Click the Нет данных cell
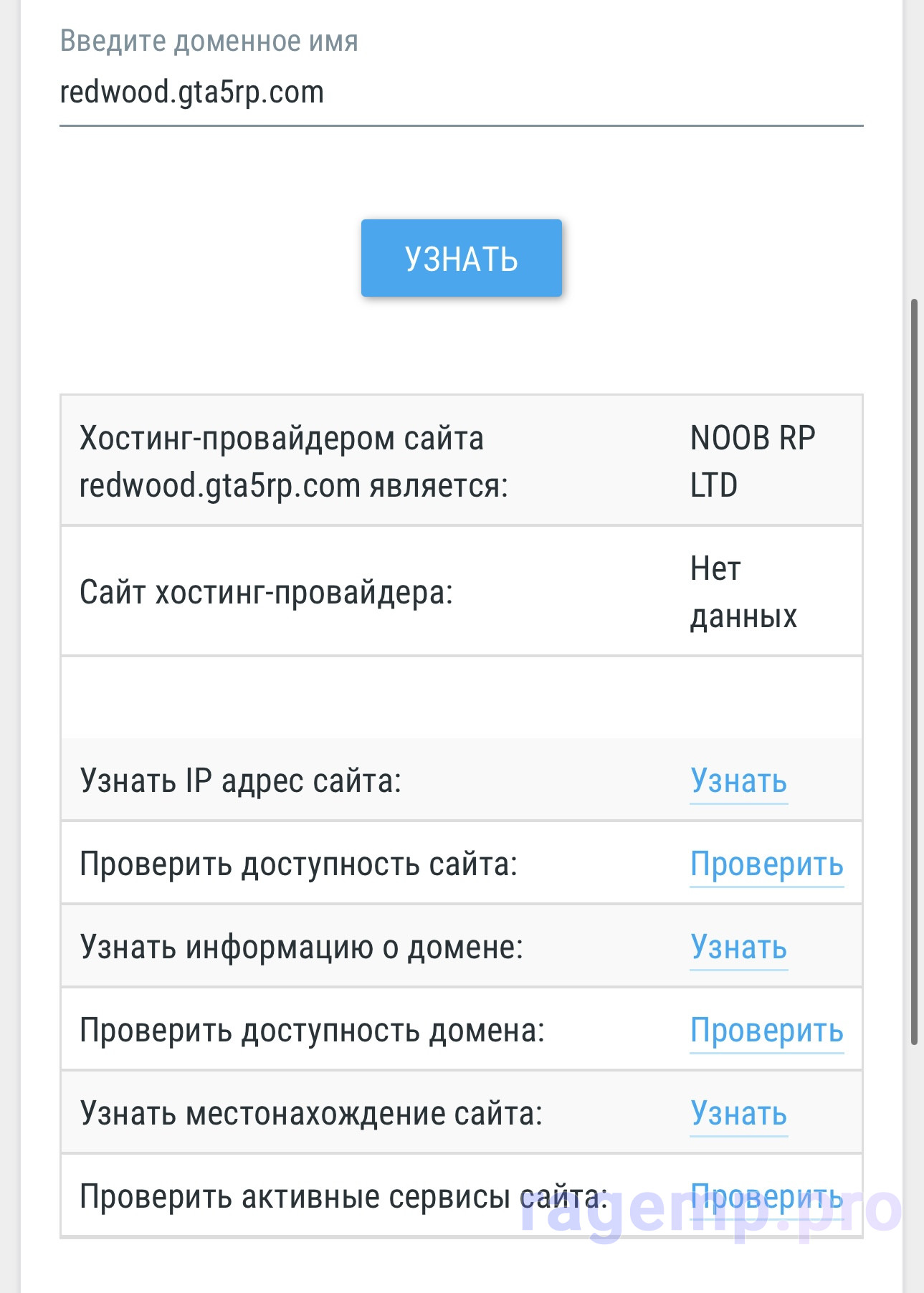Screen dimensions: 924x1293 (743, 592)
